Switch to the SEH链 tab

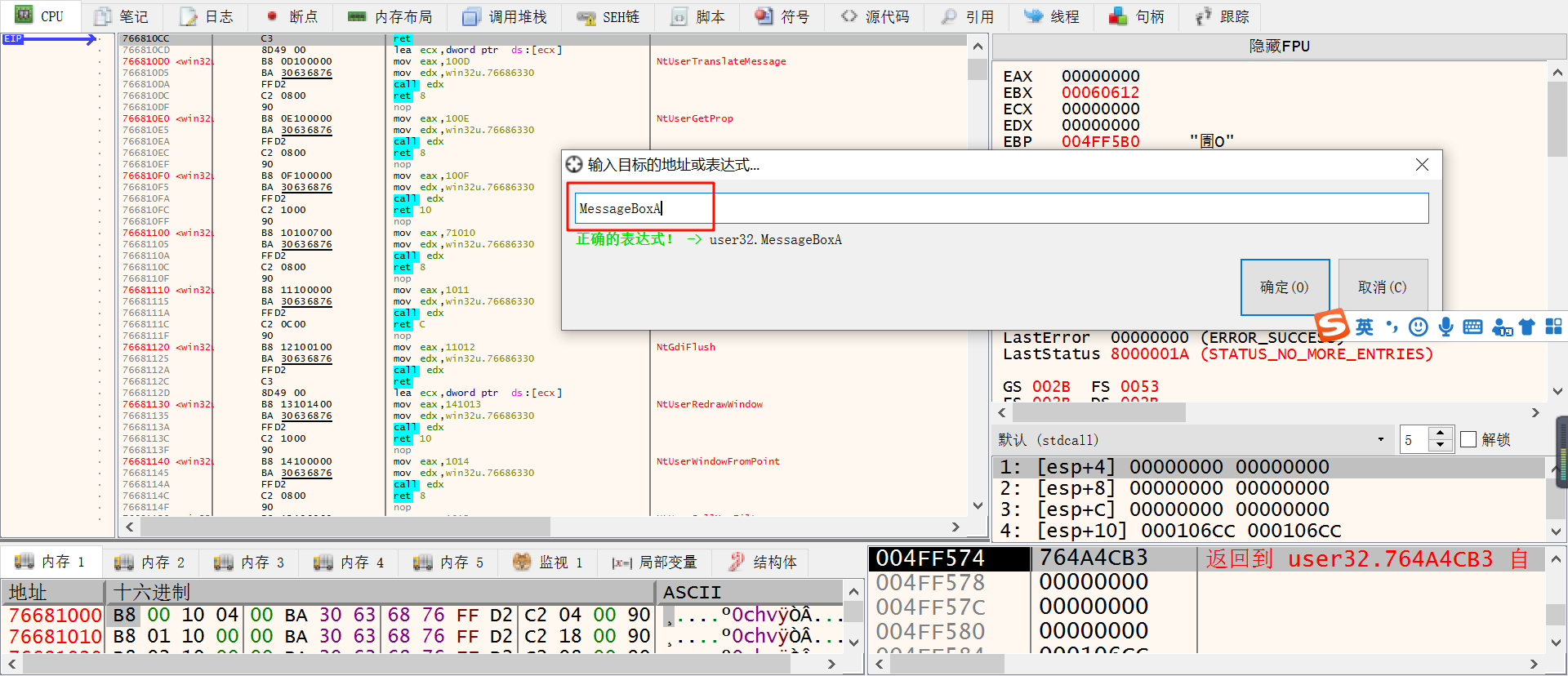608,16
